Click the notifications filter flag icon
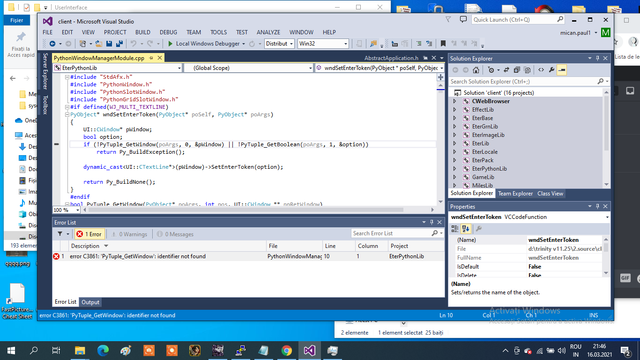 click(x=448, y=19)
